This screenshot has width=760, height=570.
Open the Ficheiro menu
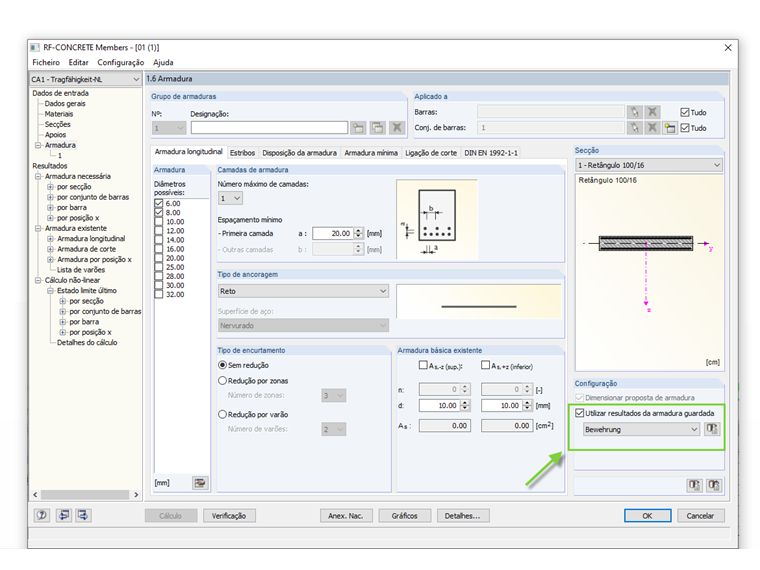click(x=46, y=62)
